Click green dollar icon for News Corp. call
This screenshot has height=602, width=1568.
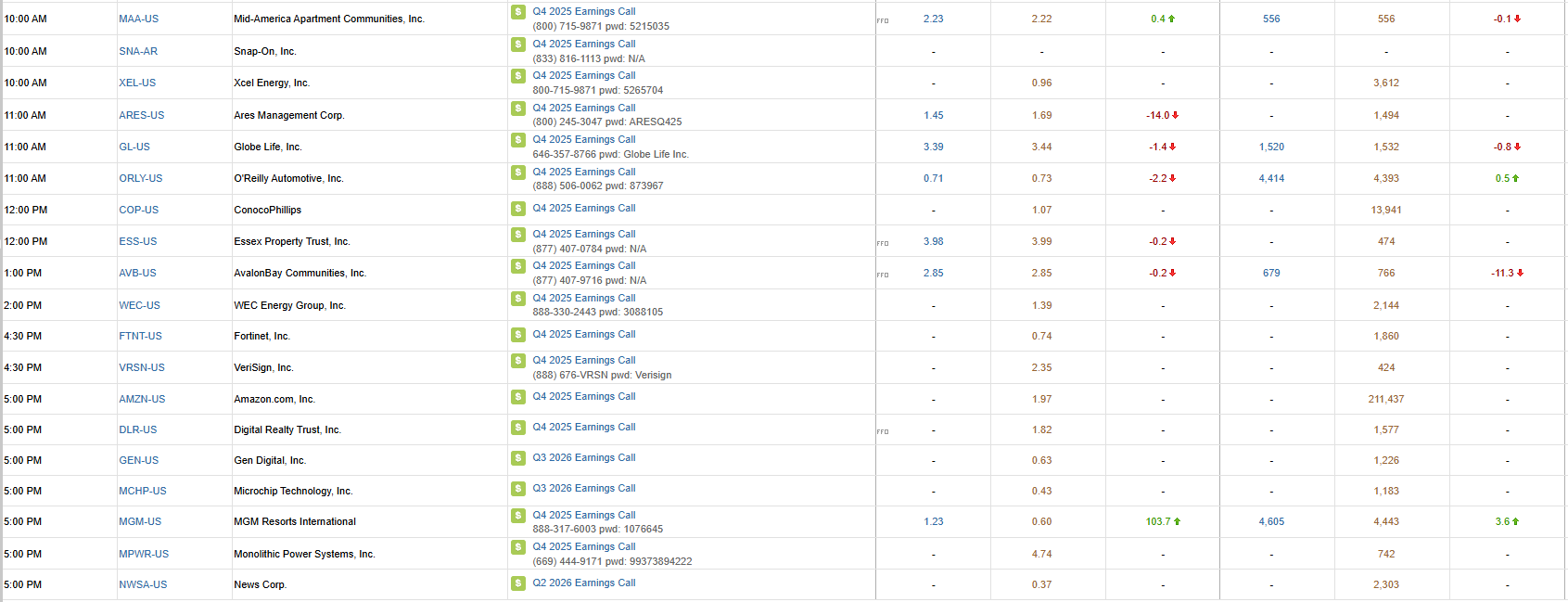[518, 583]
